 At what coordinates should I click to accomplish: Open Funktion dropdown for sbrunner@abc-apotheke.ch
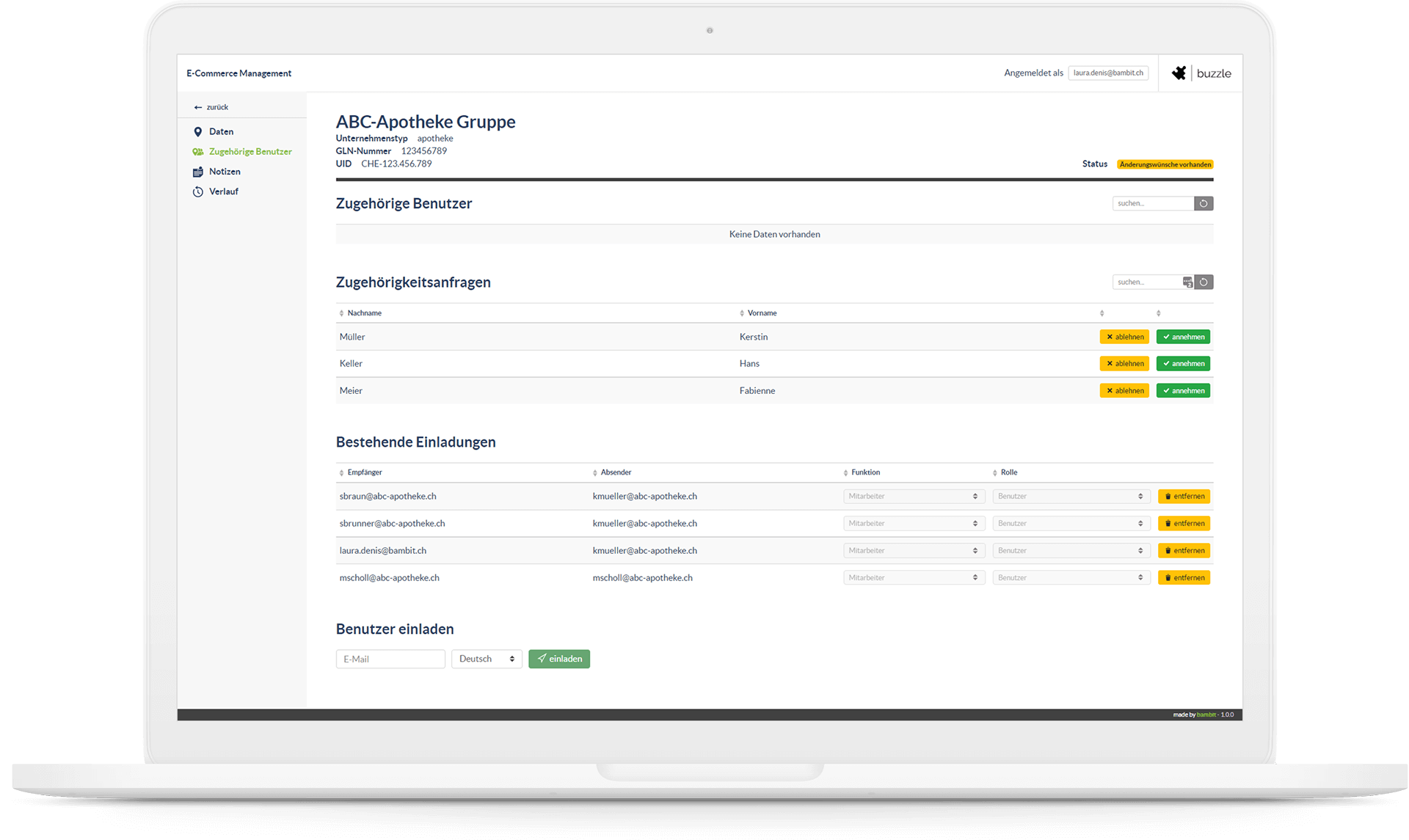click(914, 523)
